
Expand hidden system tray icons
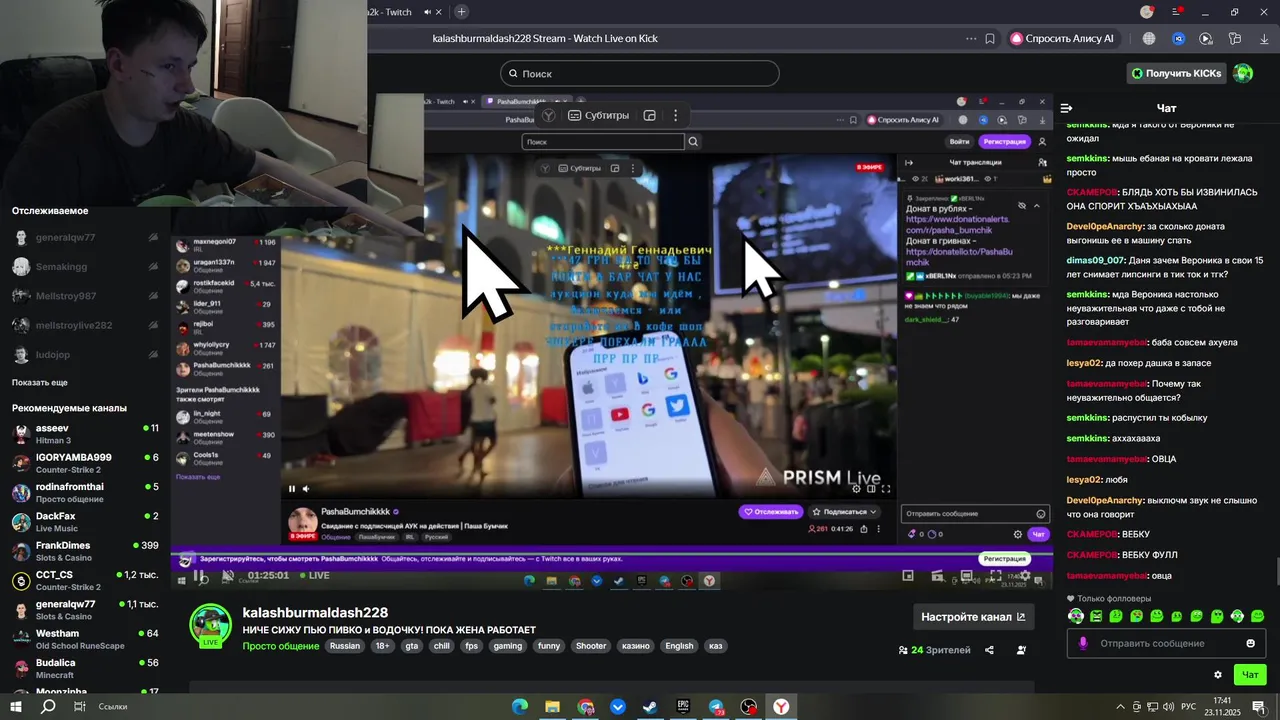pos(1120,707)
